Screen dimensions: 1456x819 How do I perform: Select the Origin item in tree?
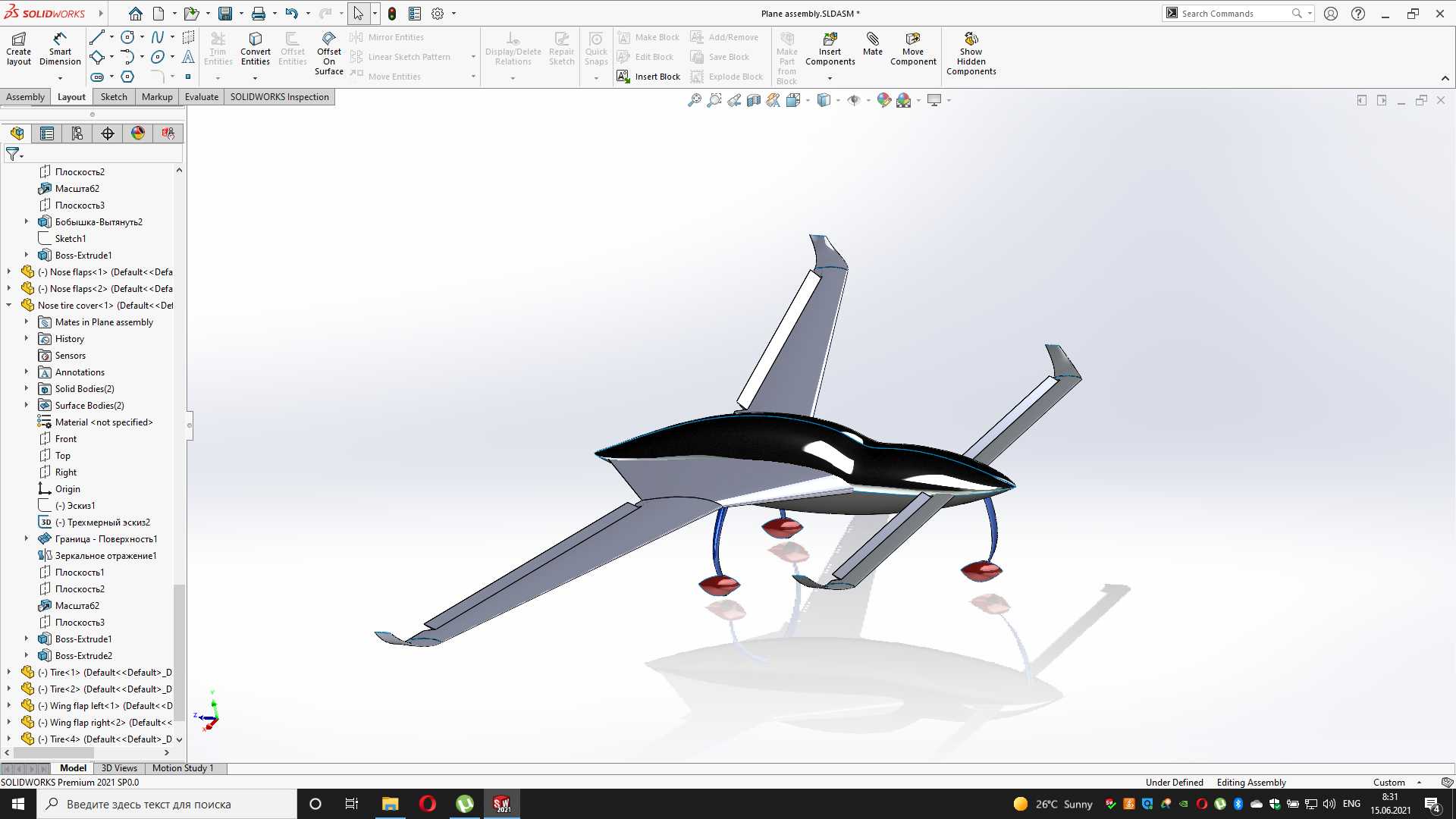coord(67,489)
